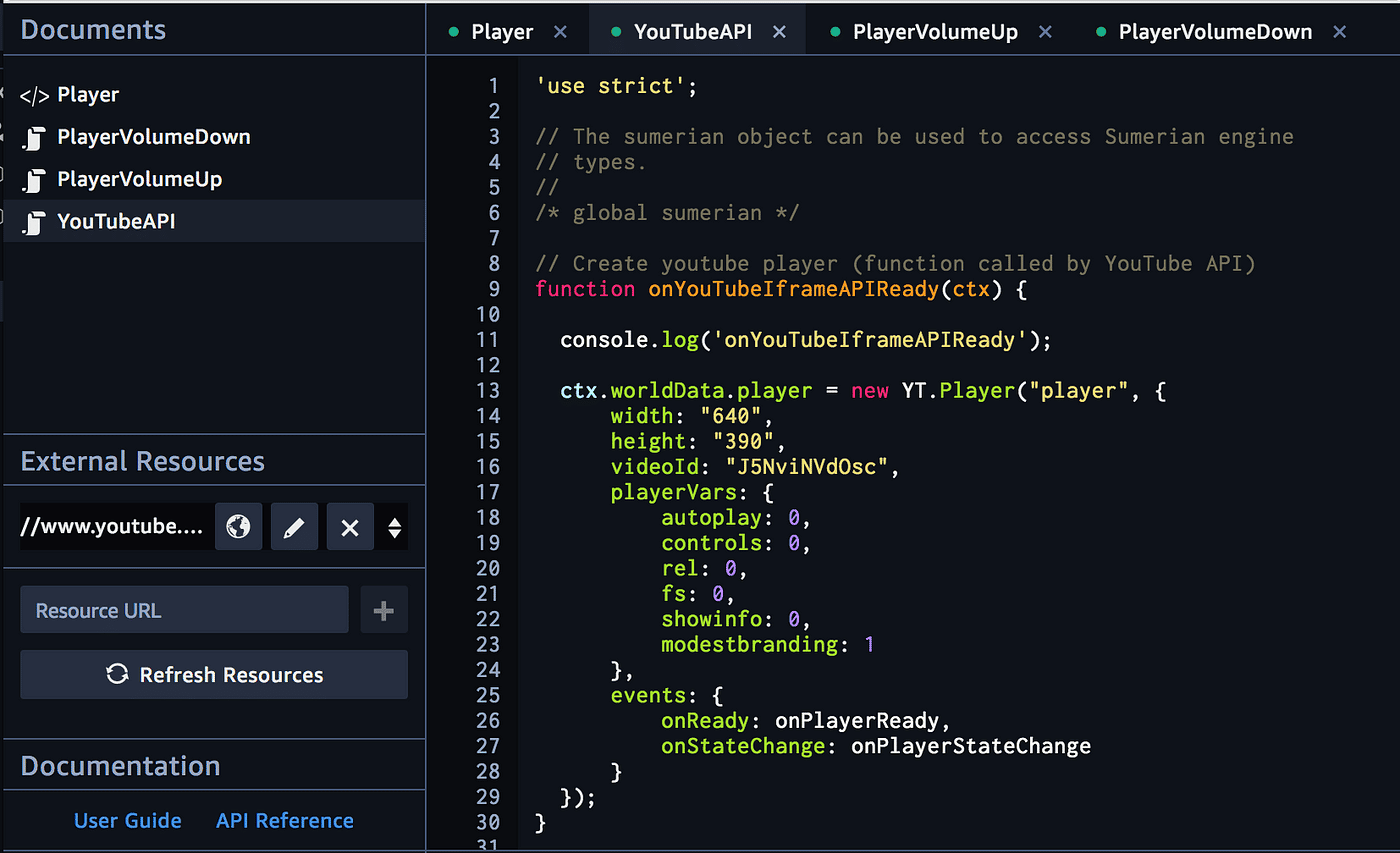Click the Refresh Resources button

[214, 675]
